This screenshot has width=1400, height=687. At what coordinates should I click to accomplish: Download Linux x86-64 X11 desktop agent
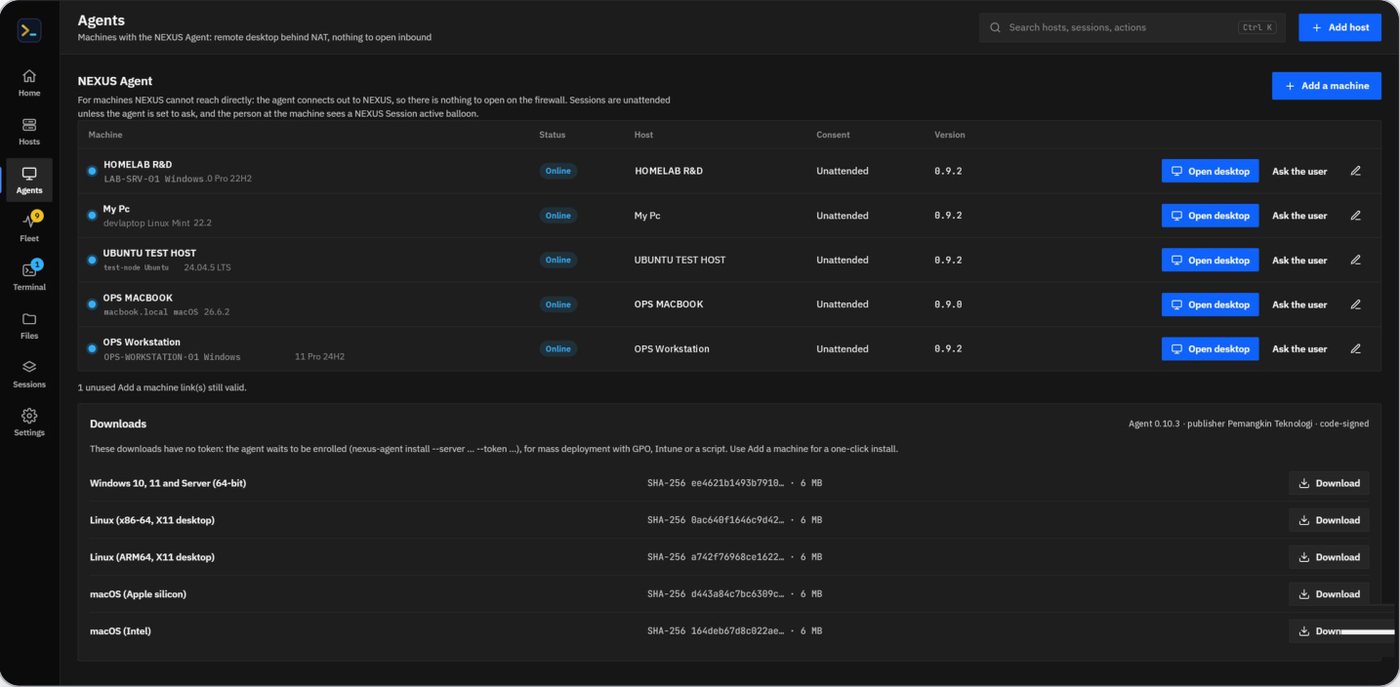1329,520
